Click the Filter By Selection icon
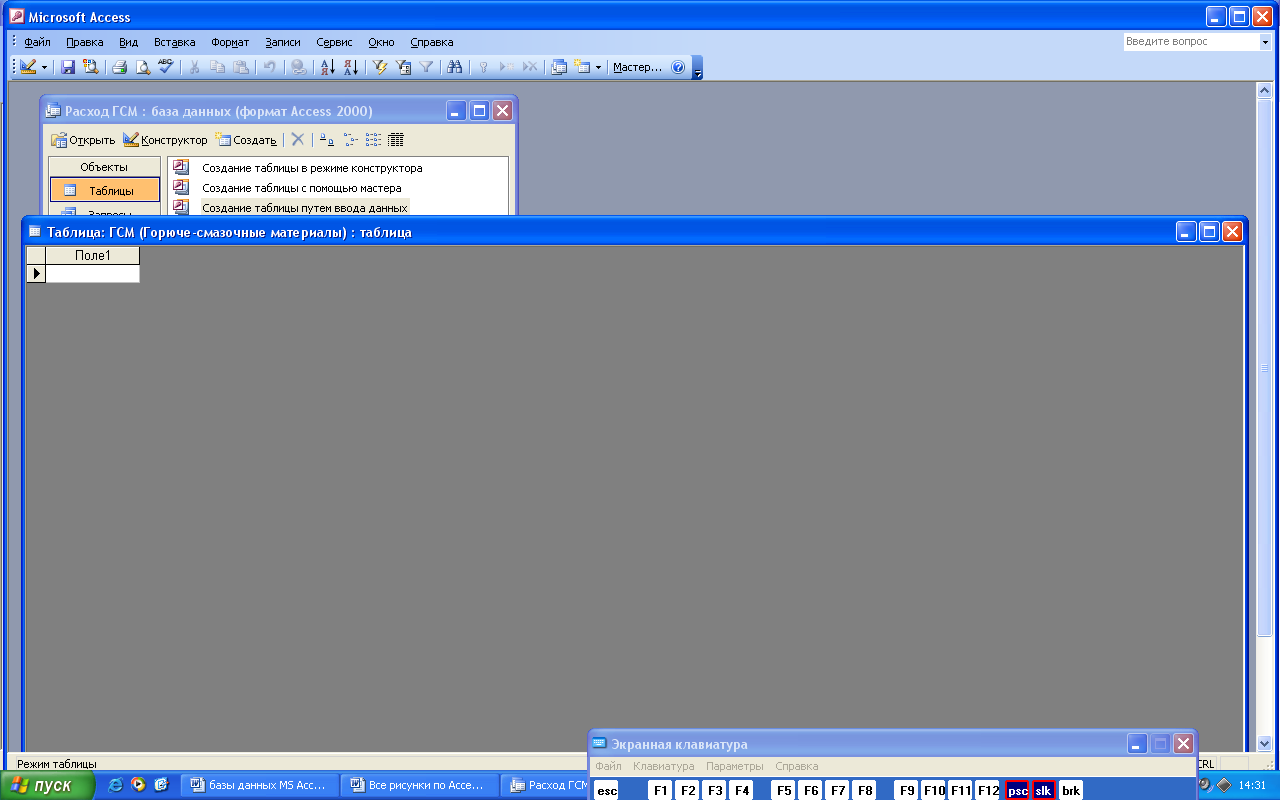The image size is (1280, 800). click(x=380, y=67)
